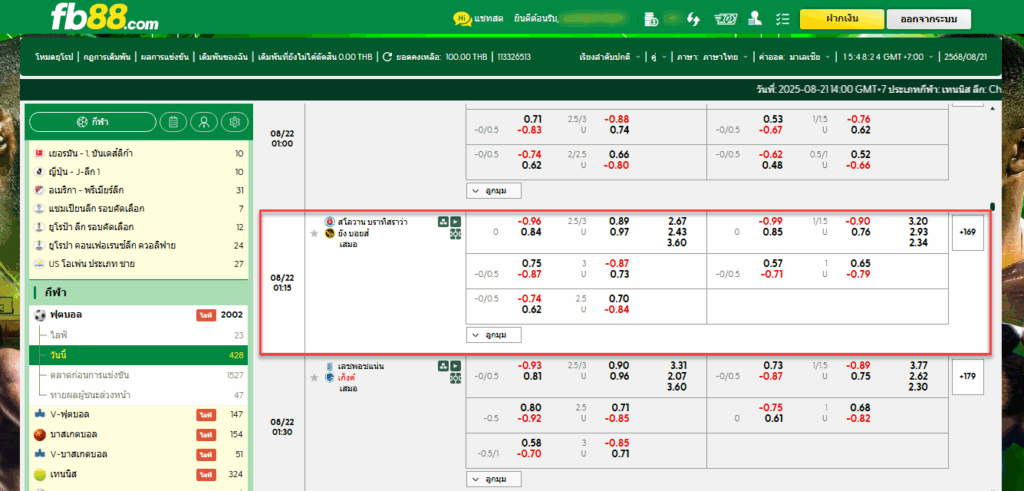1024x491 pixels.
Task: Select the ไลฟ์ submenu with 23 matches
Action: tap(139, 335)
